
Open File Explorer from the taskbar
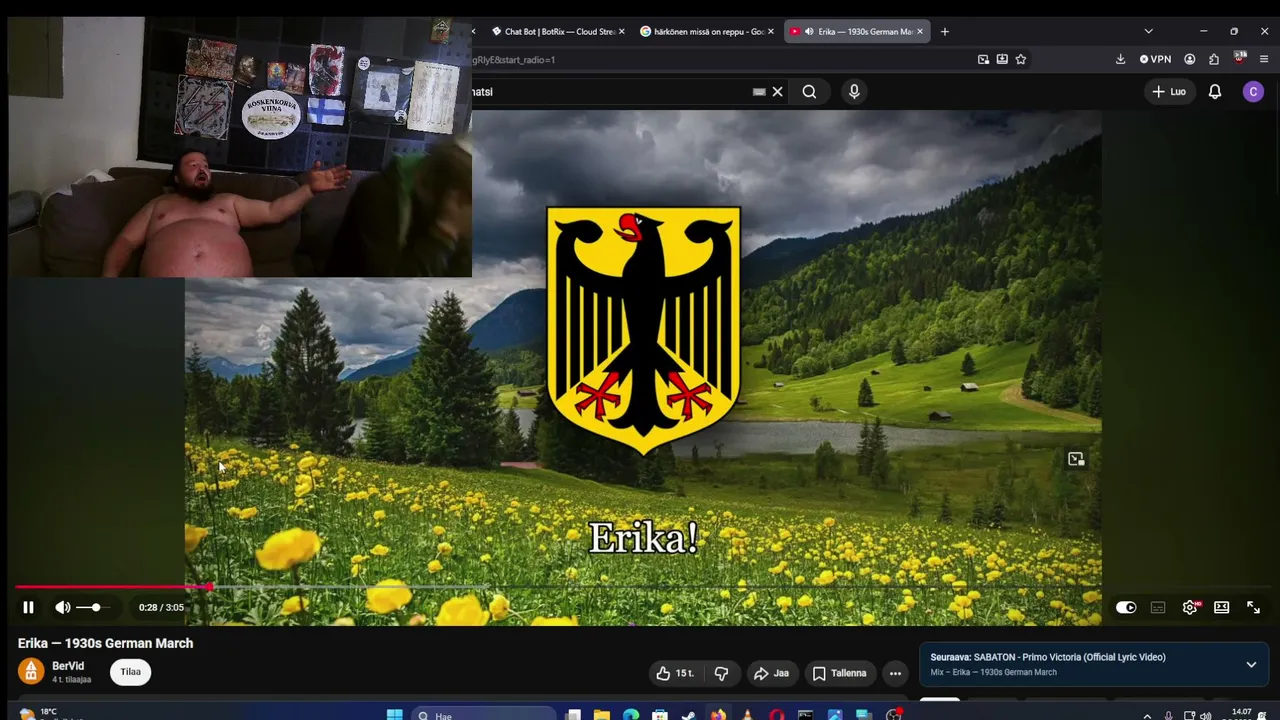pos(602,715)
